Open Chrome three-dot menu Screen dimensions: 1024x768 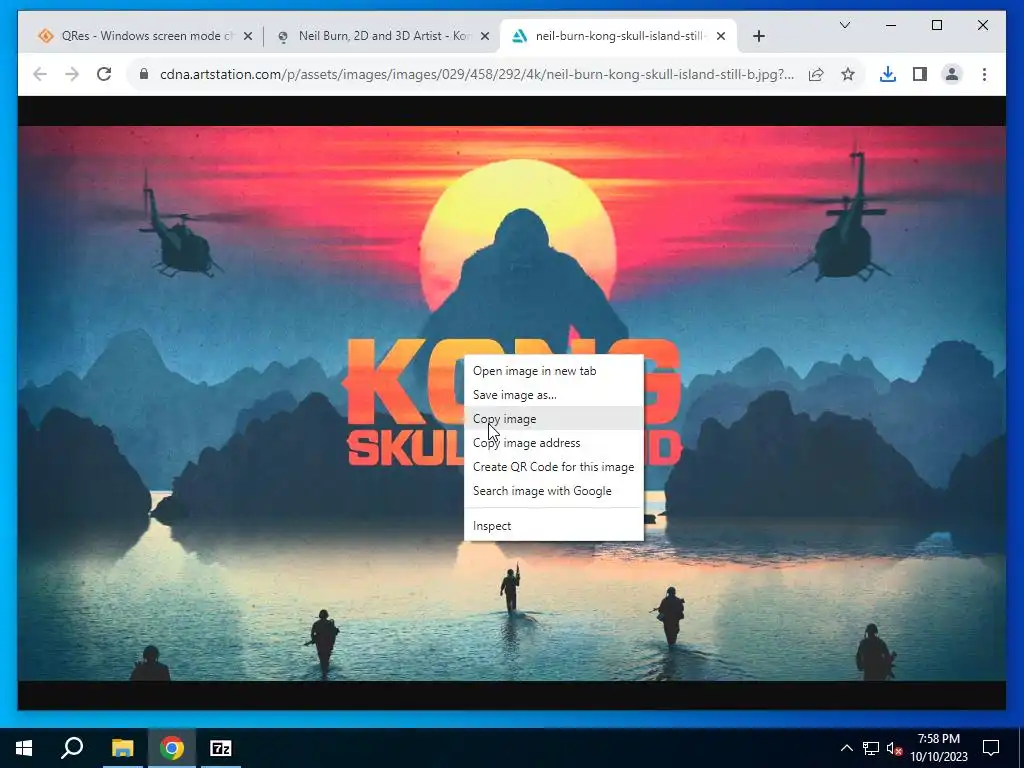(984, 74)
